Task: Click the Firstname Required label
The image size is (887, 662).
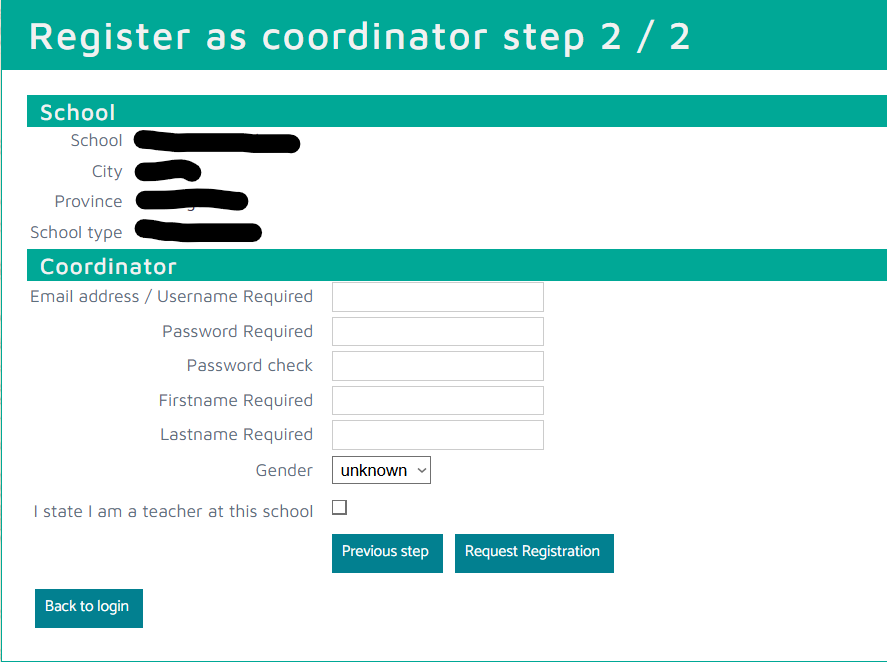Action: point(235,400)
